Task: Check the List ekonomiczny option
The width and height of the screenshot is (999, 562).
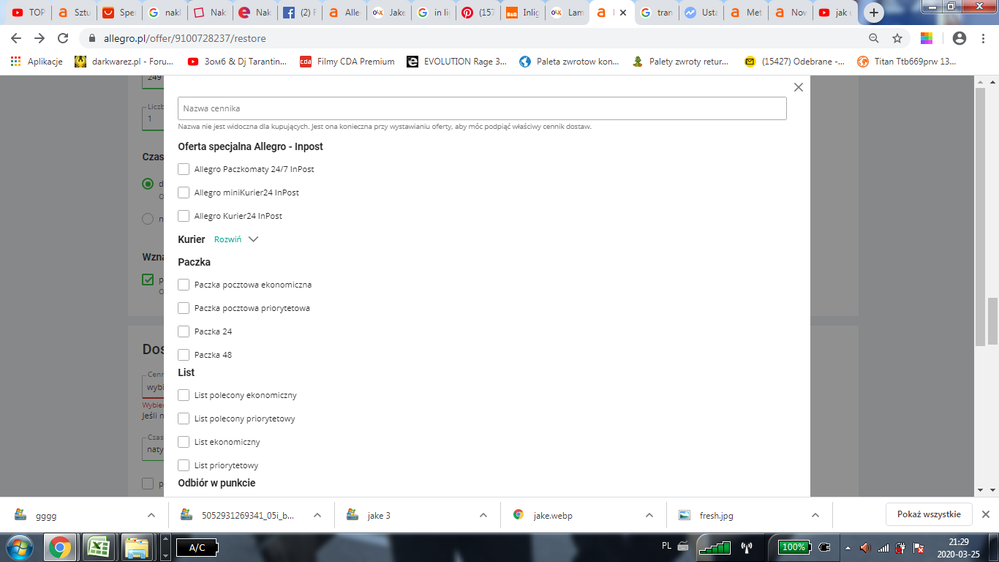Action: (183, 442)
